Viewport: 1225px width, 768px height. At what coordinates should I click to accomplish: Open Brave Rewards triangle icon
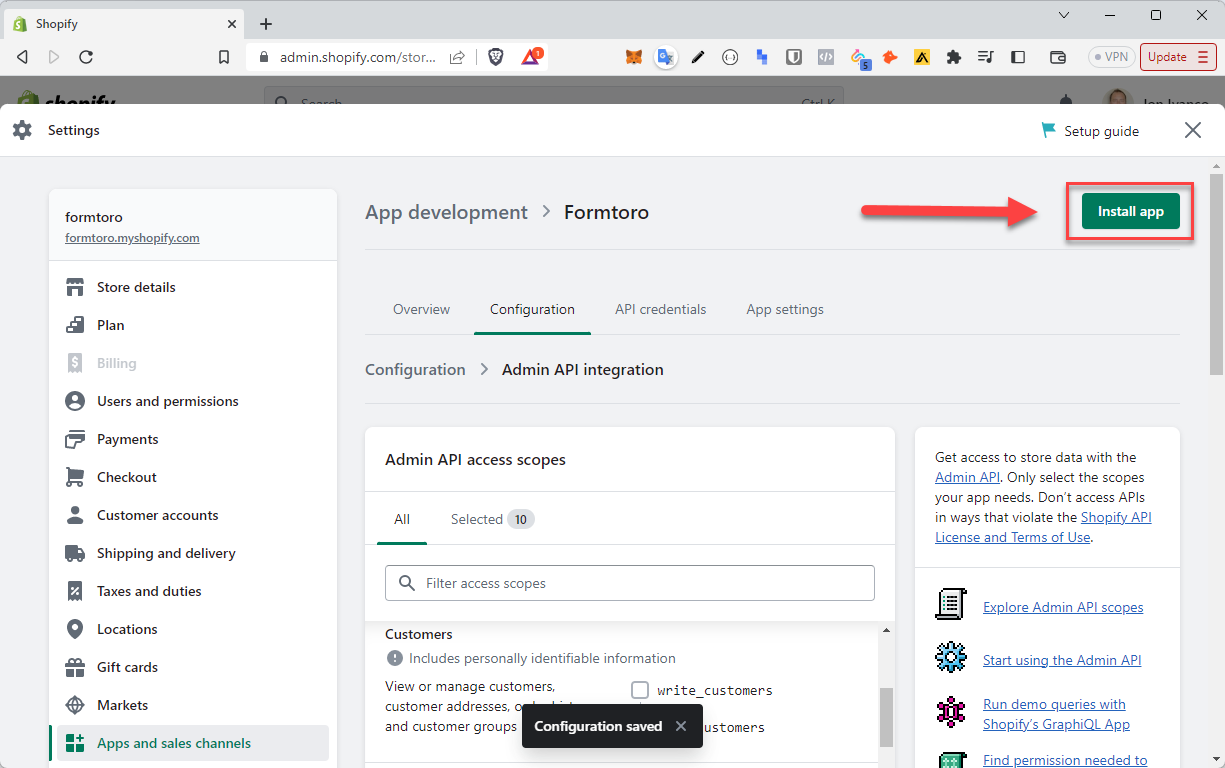pos(531,57)
